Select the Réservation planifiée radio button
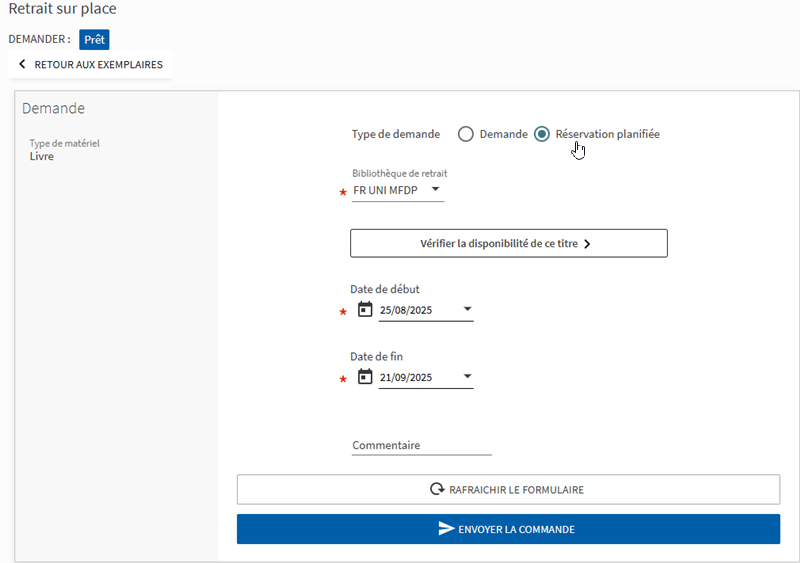800x563 pixels. click(542, 134)
